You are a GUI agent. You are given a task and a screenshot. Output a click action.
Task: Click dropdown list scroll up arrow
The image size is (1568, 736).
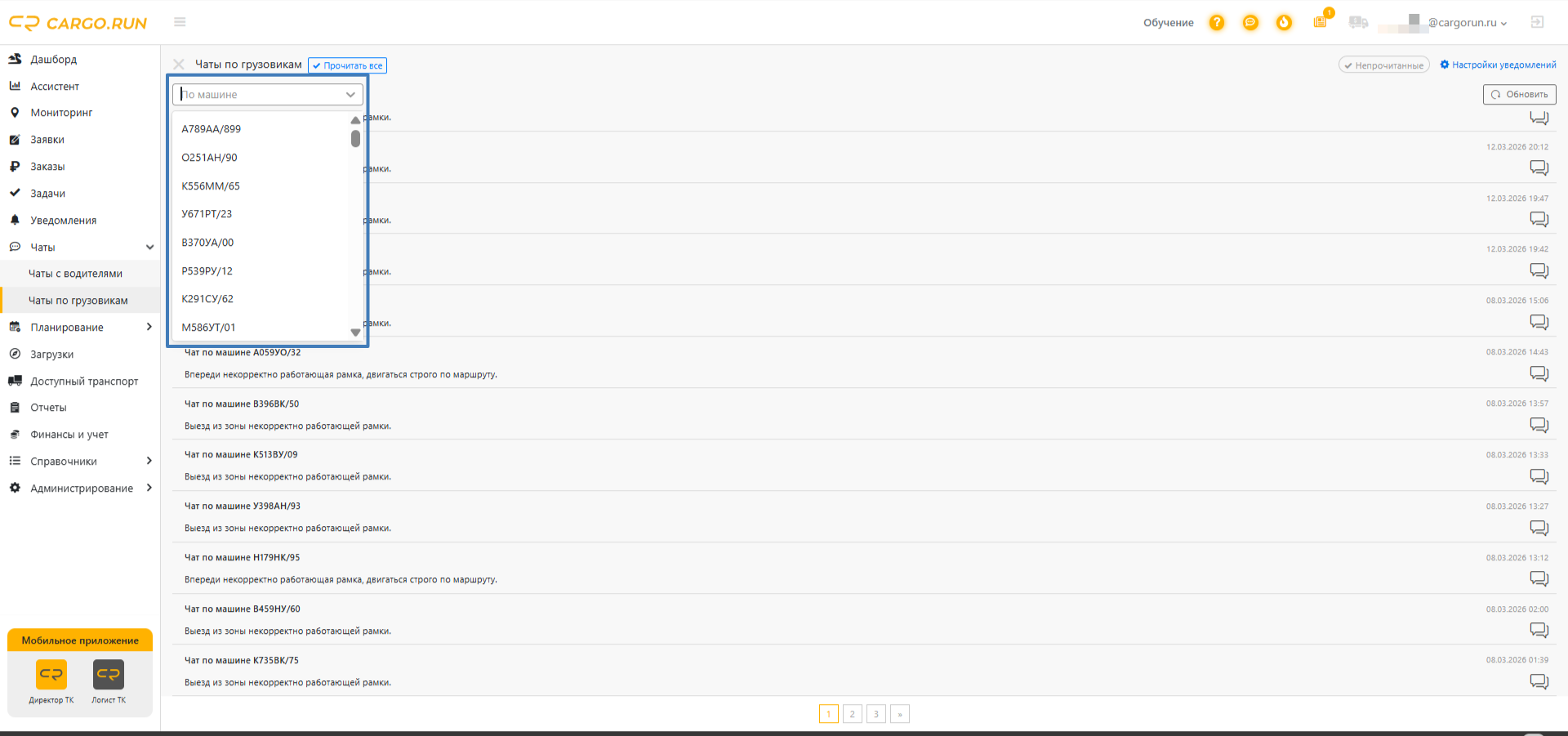[x=355, y=120]
